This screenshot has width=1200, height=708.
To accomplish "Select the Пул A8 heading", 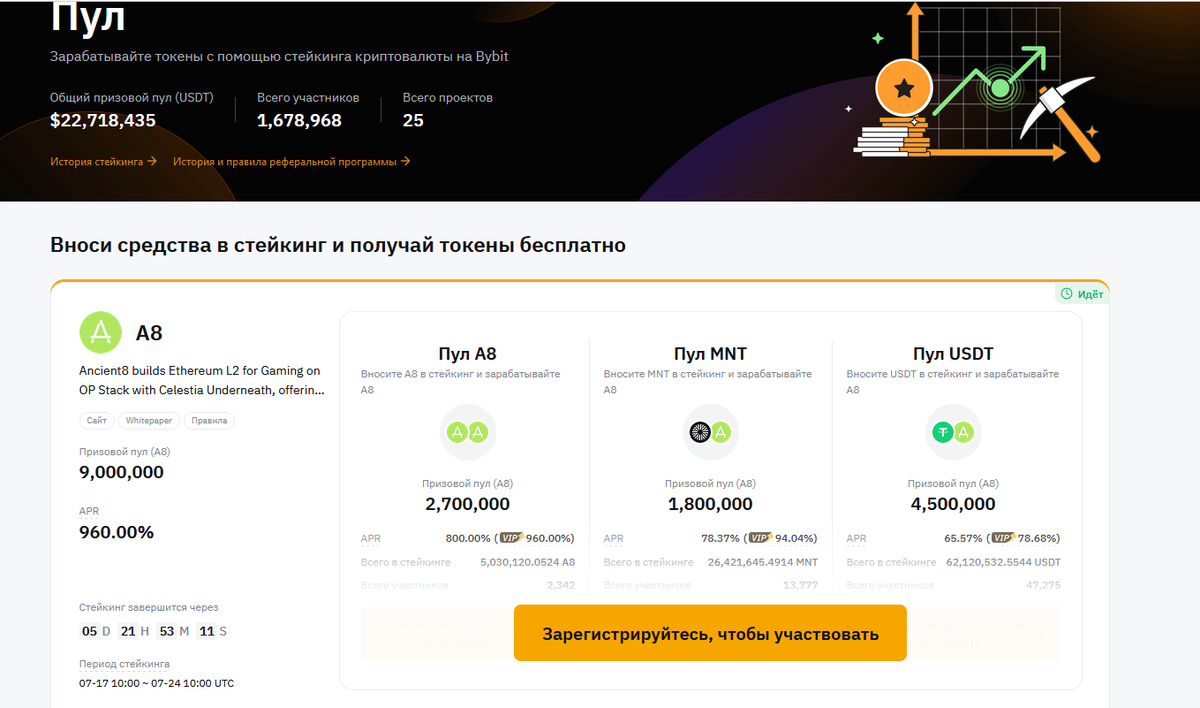I will 467,354.
